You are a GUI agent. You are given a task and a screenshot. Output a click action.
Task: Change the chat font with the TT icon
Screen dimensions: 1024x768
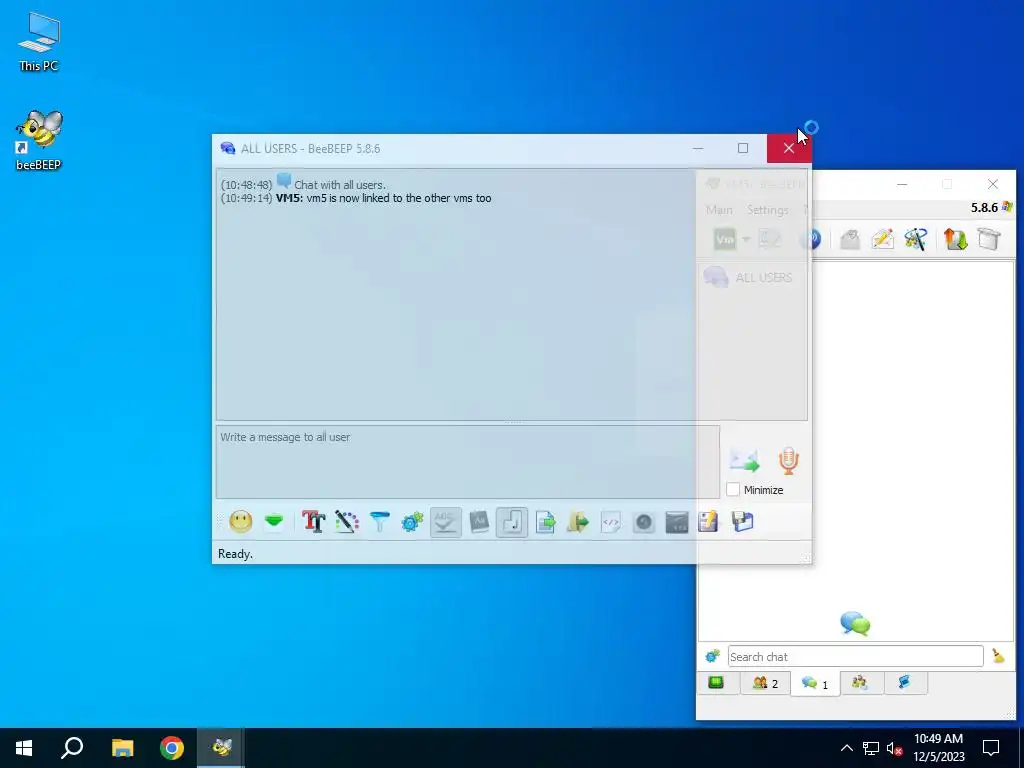tap(313, 522)
